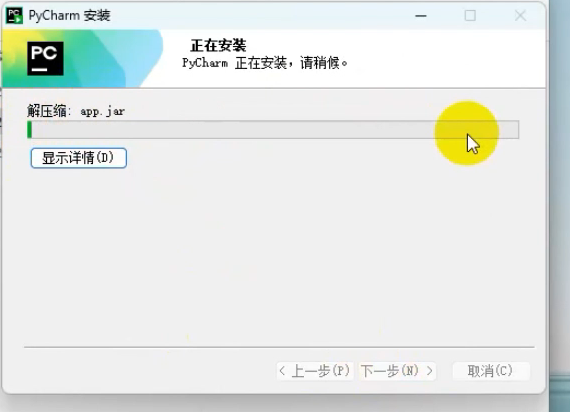Click the PyCharm icon in title bar
Screen dimensions: 570x412
pos(15,16)
